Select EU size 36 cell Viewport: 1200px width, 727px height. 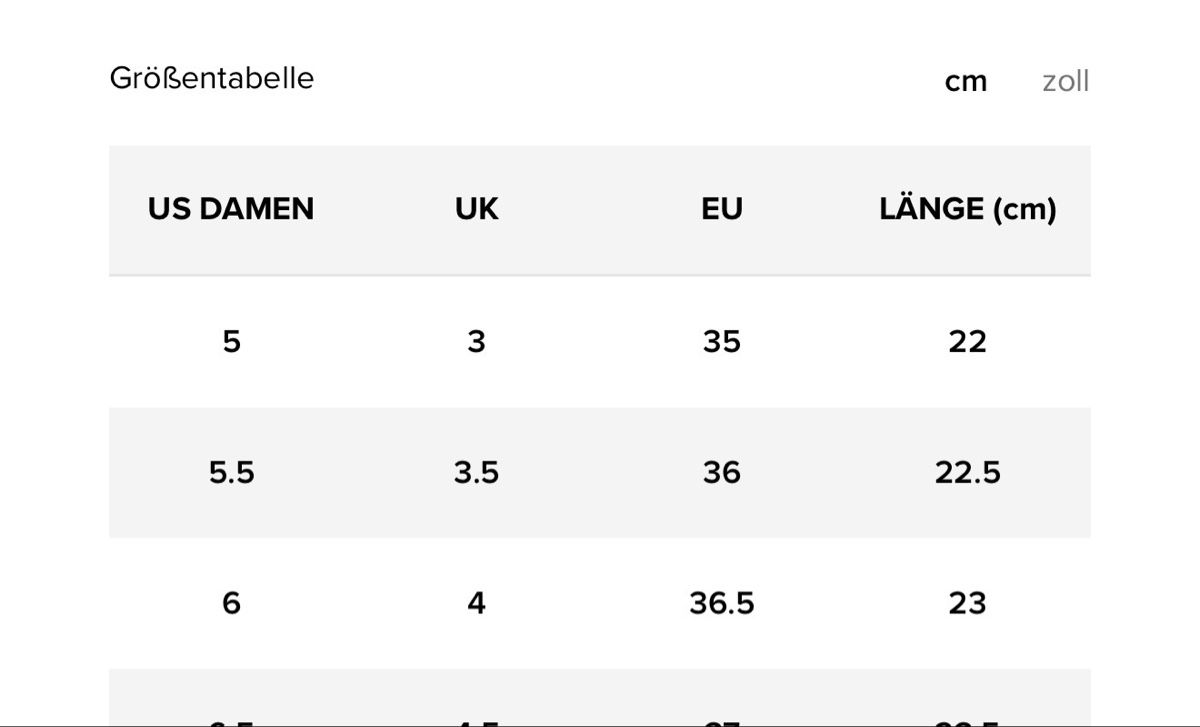point(722,472)
